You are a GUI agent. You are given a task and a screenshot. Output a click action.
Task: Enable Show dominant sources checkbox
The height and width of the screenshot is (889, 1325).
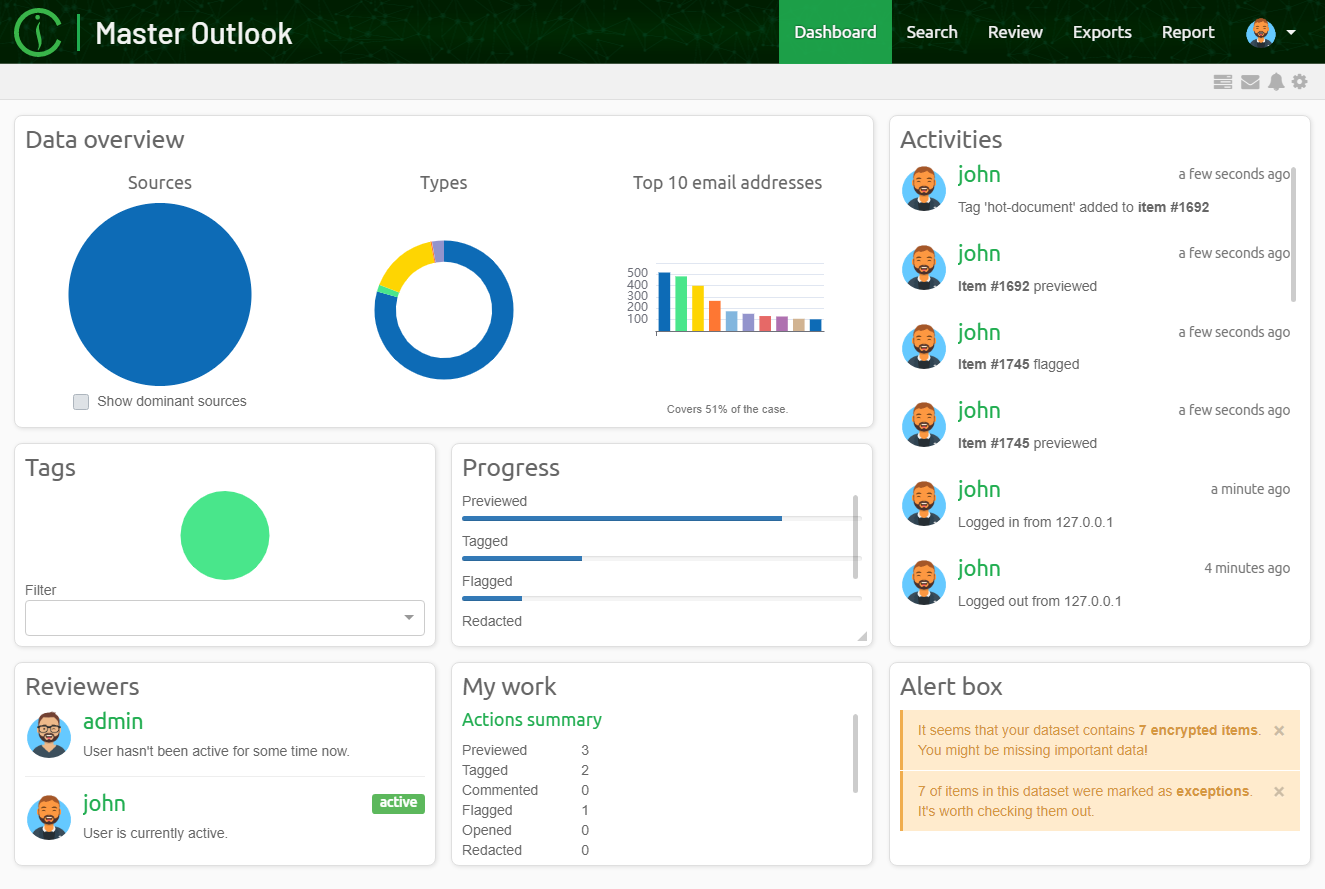point(81,402)
